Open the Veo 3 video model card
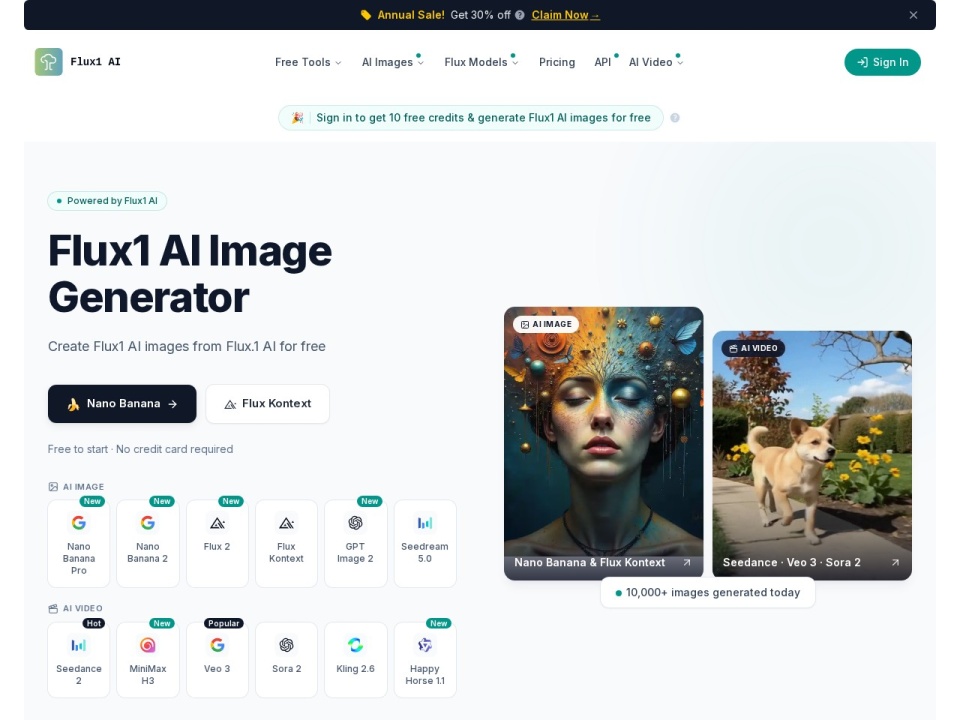The width and height of the screenshot is (960, 720). click(x=217, y=659)
